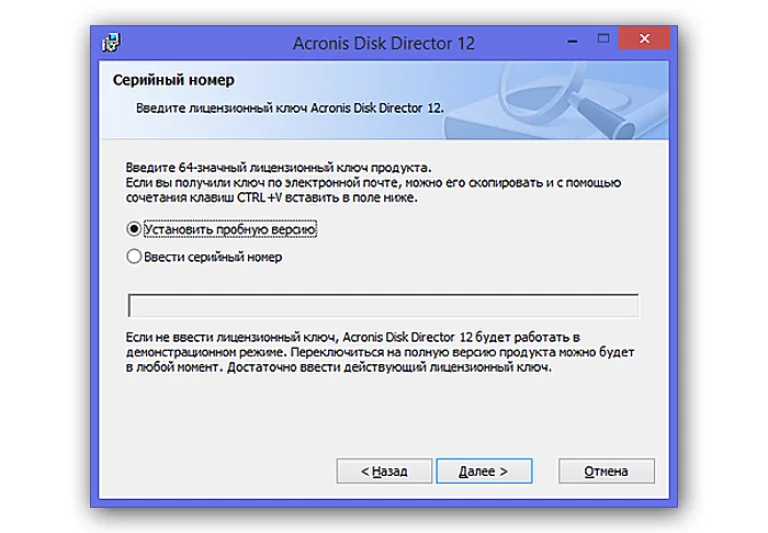Click the license key input field
The image size is (768, 533).
coord(383,306)
